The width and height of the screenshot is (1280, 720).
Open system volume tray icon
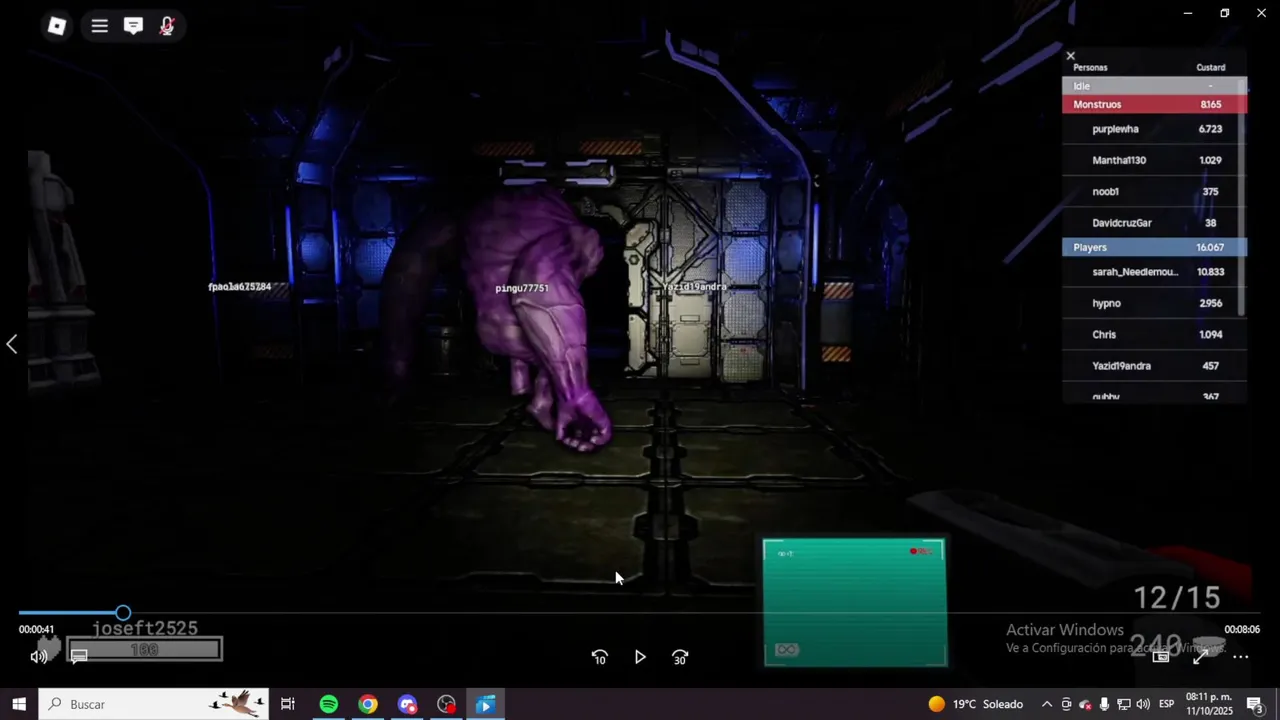click(x=1143, y=704)
